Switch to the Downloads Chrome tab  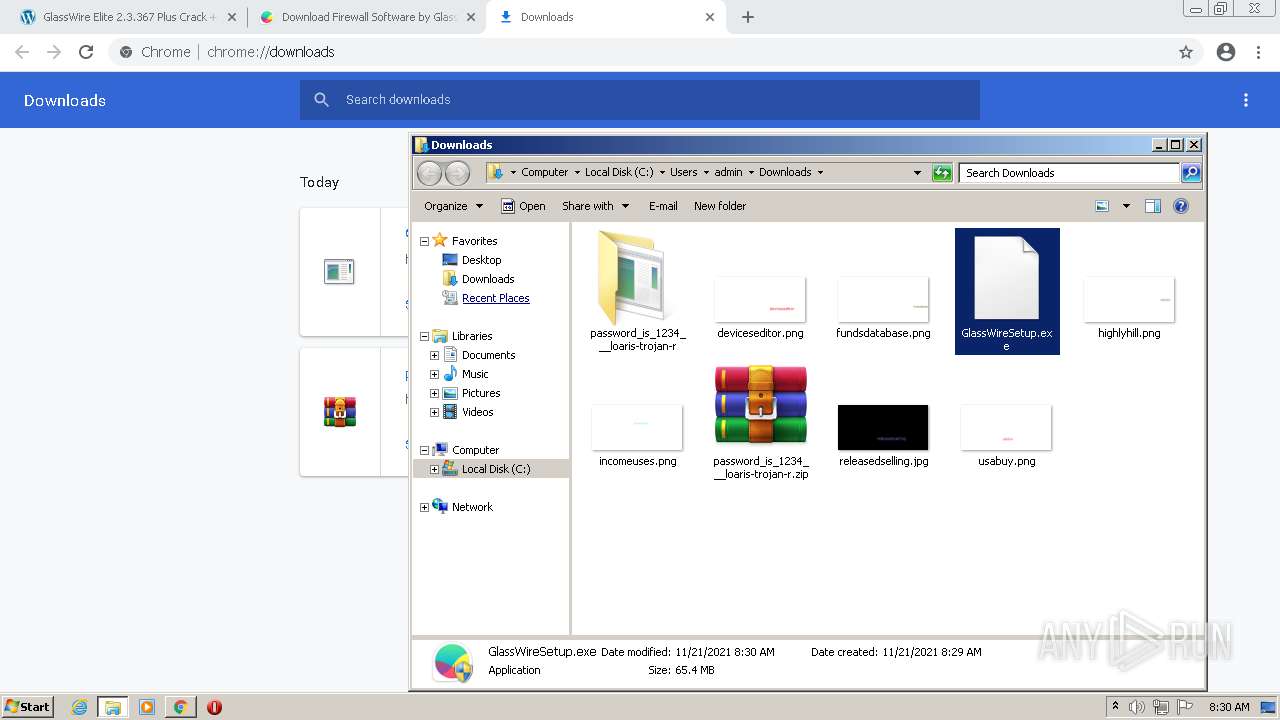point(607,17)
